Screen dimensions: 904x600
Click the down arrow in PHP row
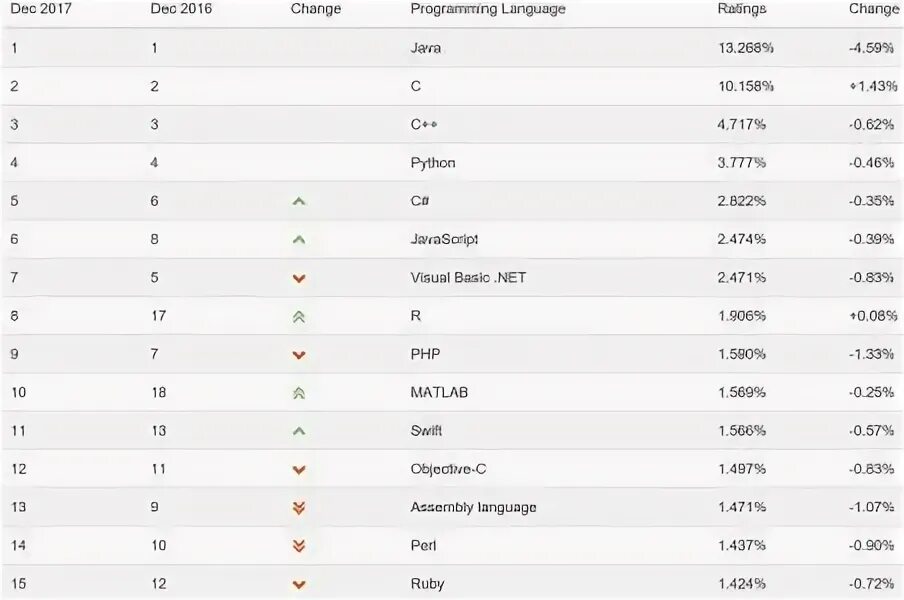[299, 355]
